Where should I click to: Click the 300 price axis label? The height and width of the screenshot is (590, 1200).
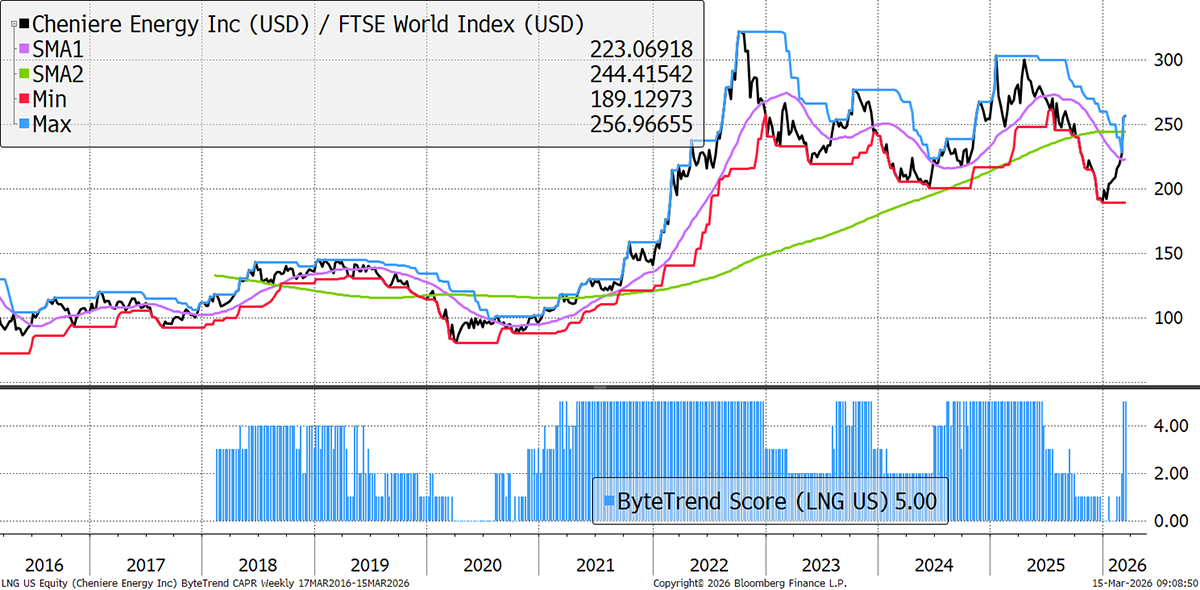[x=1160, y=60]
